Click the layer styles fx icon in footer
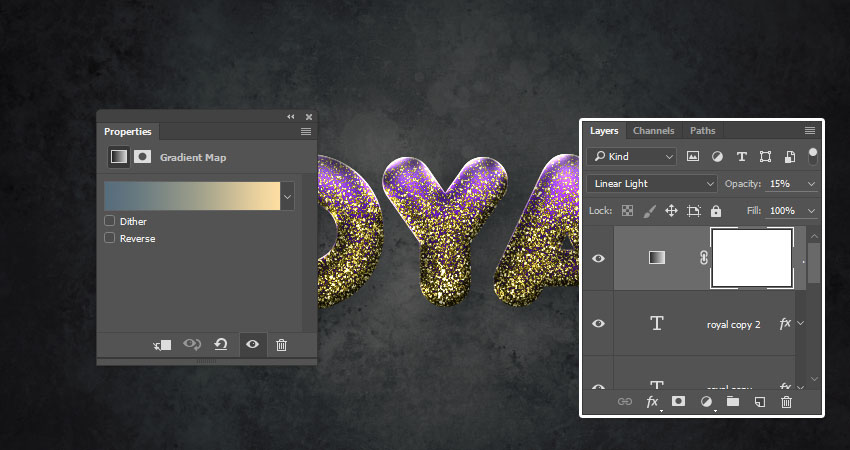This screenshot has height=450, width=850. tap(652, 401)
